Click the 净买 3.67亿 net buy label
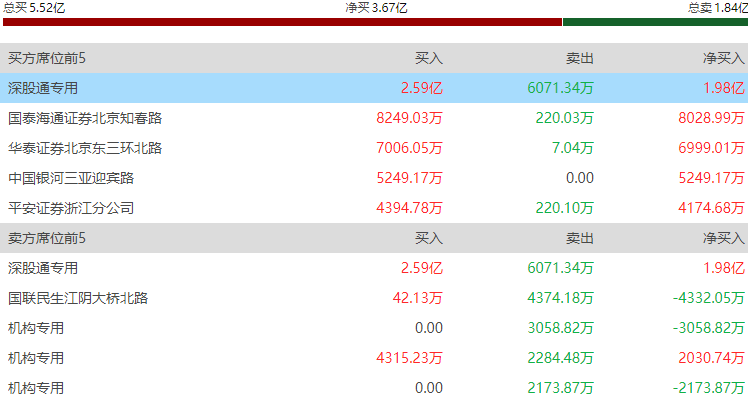 click(376, 8)
